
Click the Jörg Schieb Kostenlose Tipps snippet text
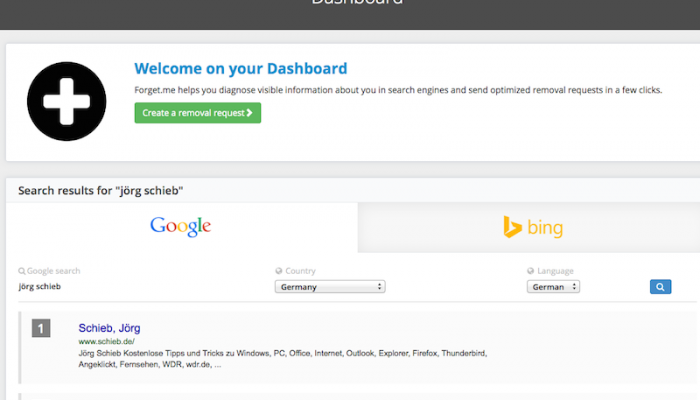283,359
